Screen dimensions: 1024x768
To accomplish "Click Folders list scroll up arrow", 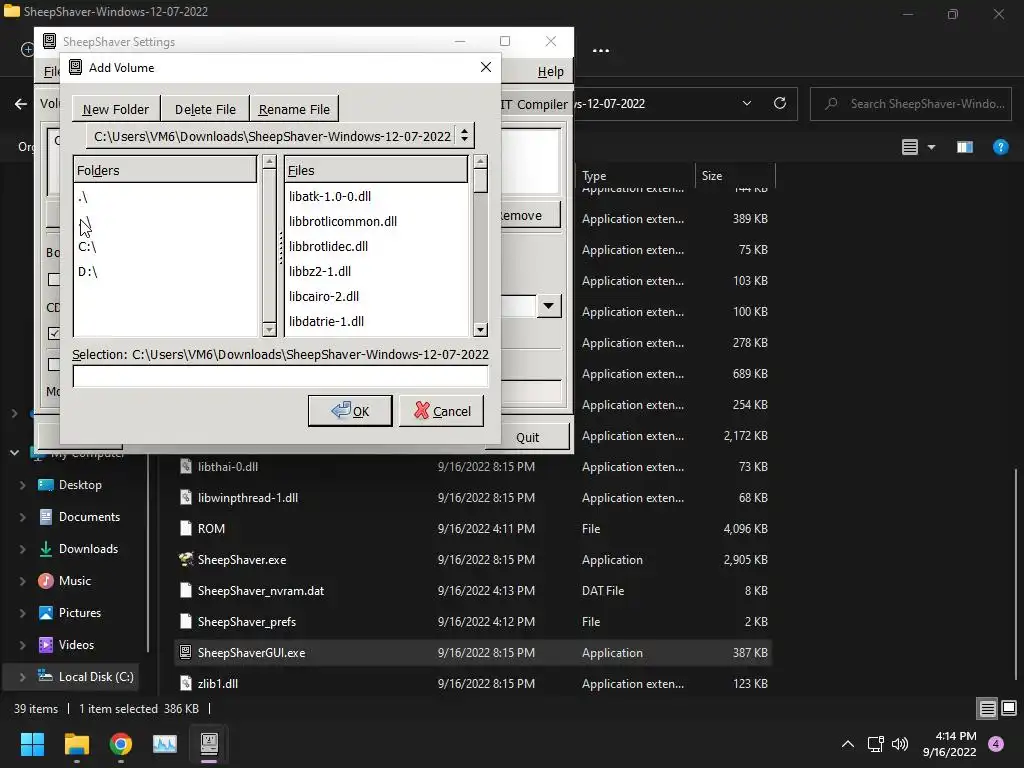I will pyautogui.click(x=269, y=161).
